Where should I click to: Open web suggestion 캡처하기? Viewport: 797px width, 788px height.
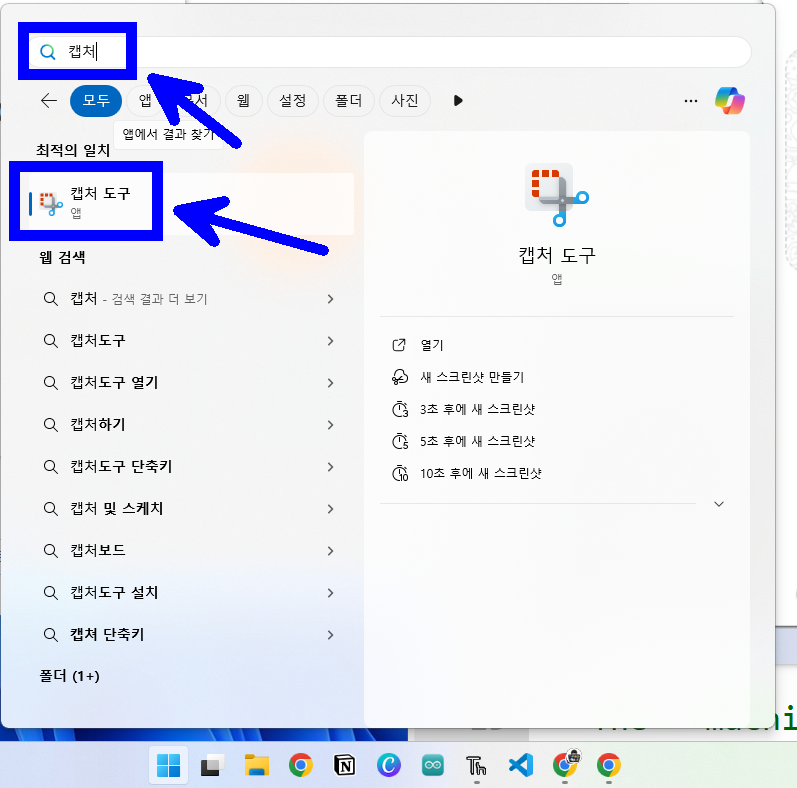98,425
